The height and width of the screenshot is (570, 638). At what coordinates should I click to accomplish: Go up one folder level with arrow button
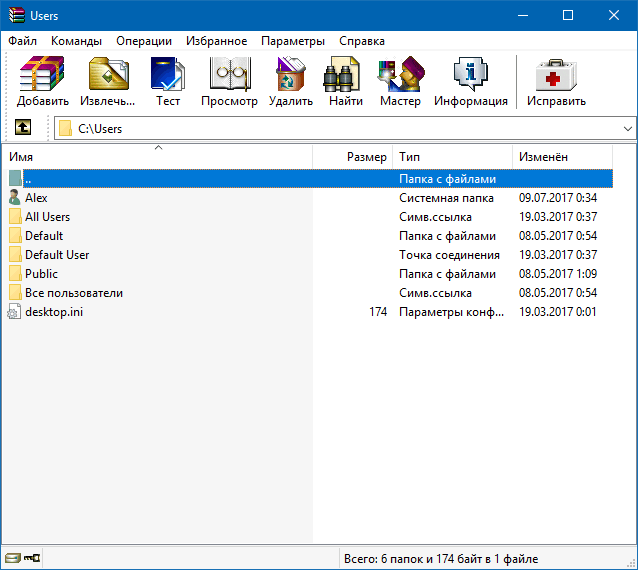pyautogui.click(x=23, y=128)
